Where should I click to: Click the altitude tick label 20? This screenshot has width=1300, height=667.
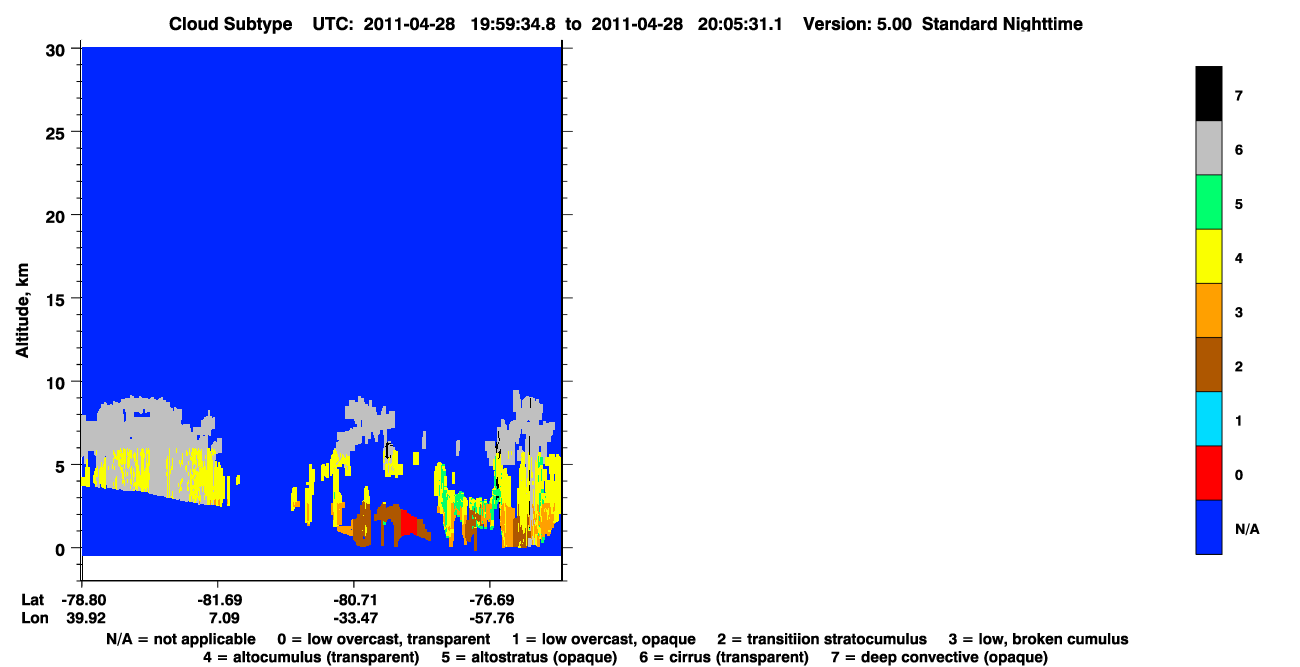[58, 215]
